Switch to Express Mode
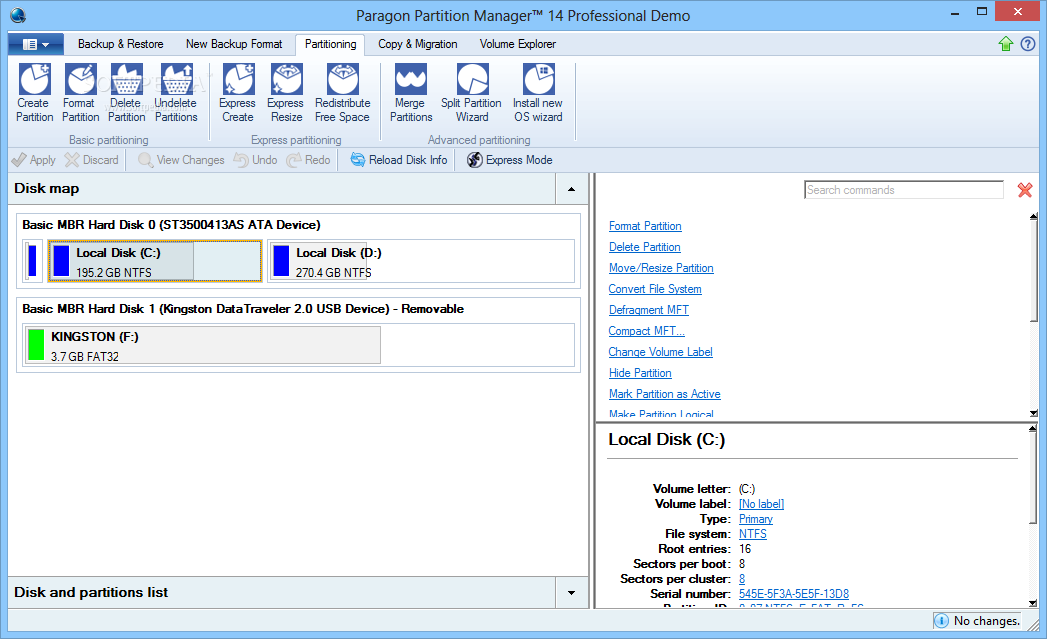This screenshot has width=1047, height=639. pos(509,160)
